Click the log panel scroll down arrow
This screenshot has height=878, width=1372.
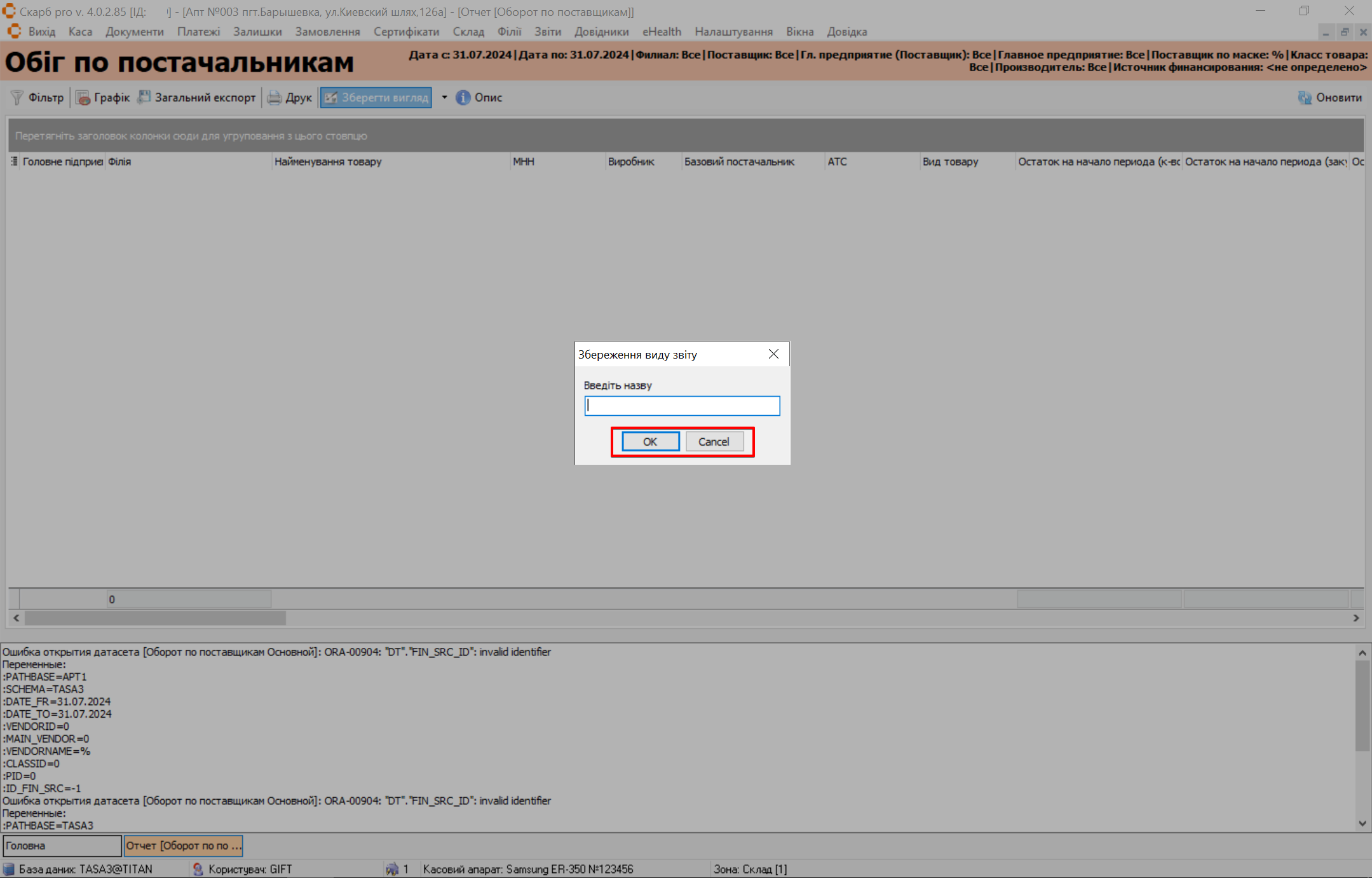1362,823
